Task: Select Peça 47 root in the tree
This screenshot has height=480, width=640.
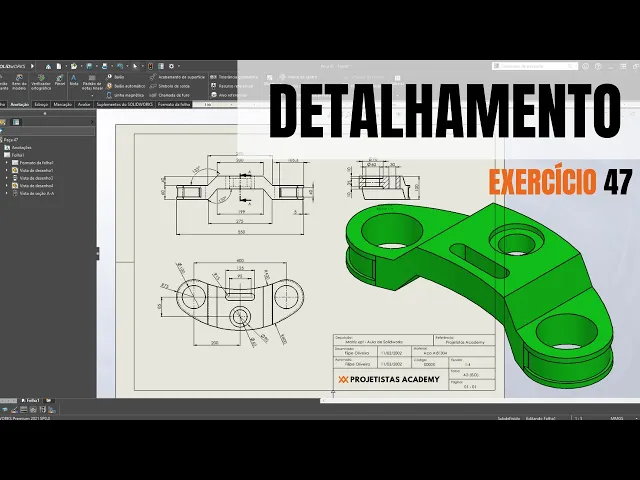Action: tap(10, 140)
